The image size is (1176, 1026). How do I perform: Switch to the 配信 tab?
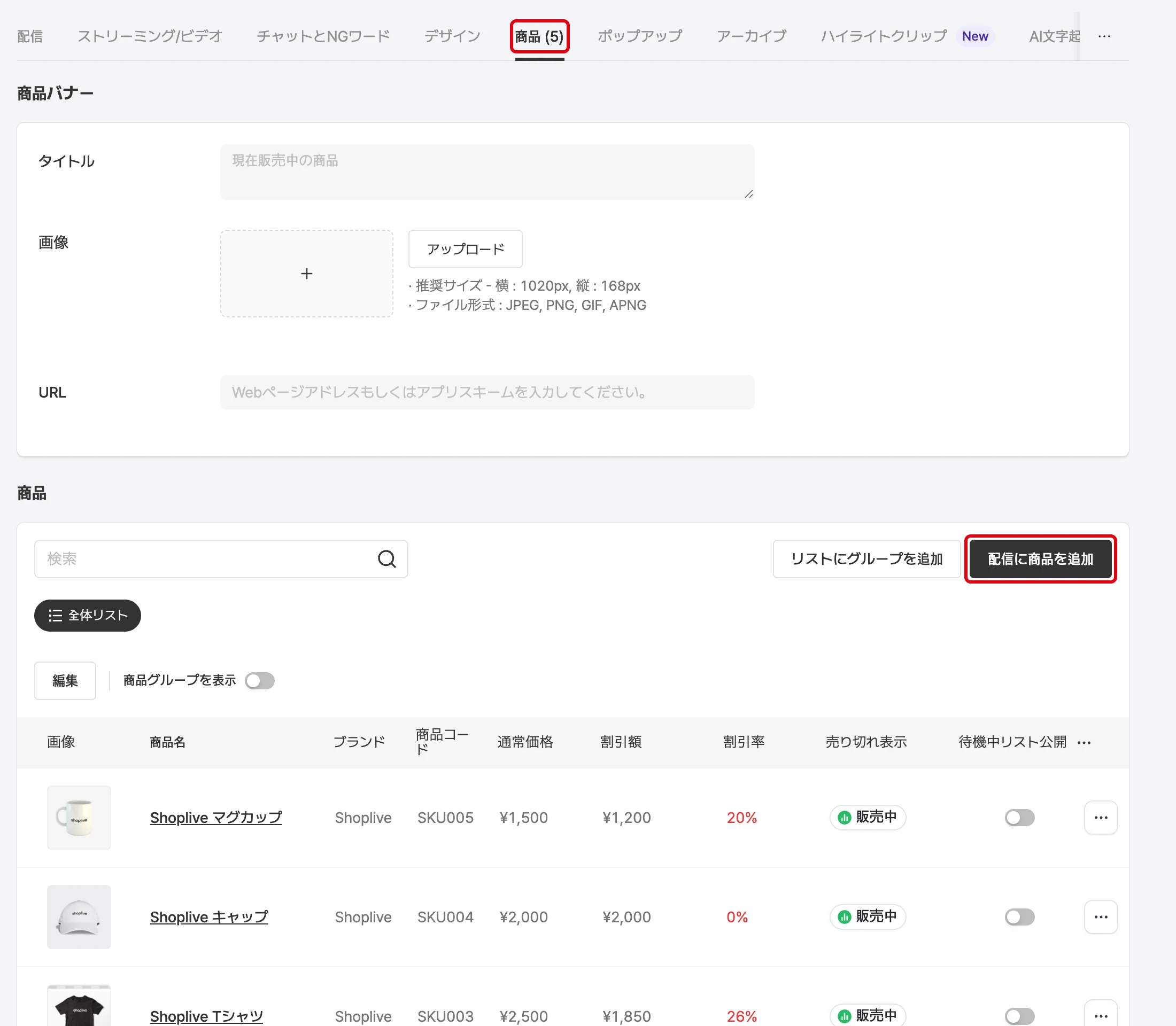(30, 36)
